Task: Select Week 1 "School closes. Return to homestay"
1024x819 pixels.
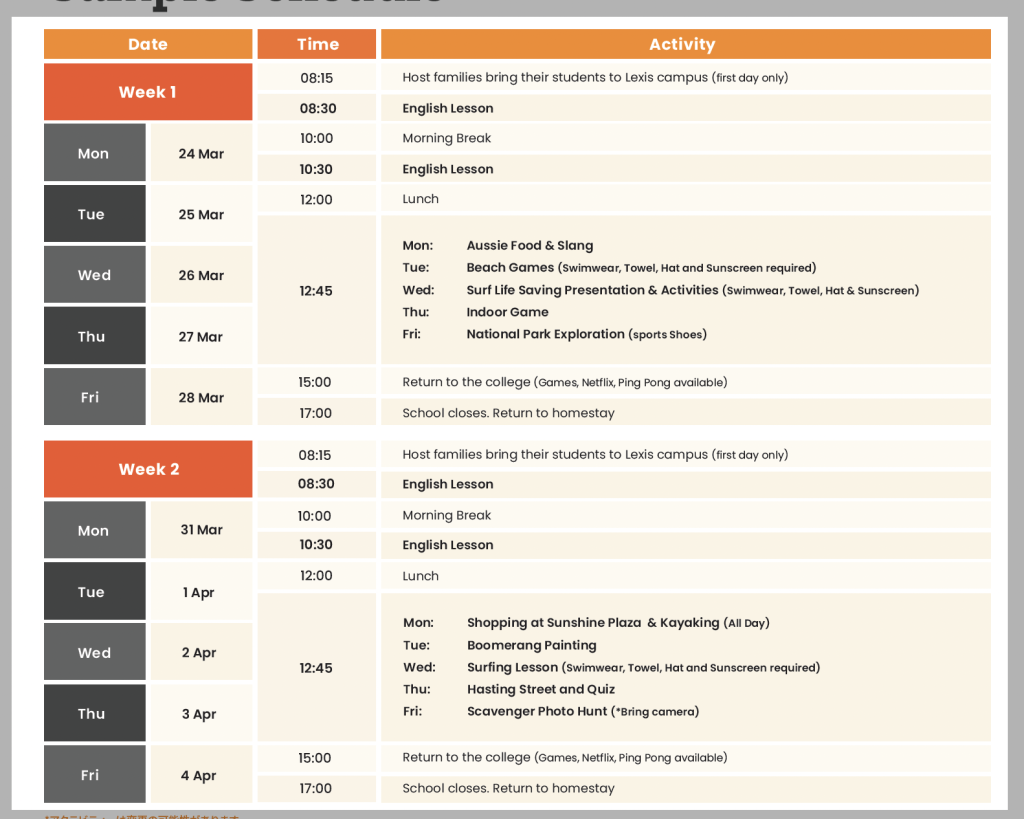Action: pyautogui.click(x=508, y=413)
